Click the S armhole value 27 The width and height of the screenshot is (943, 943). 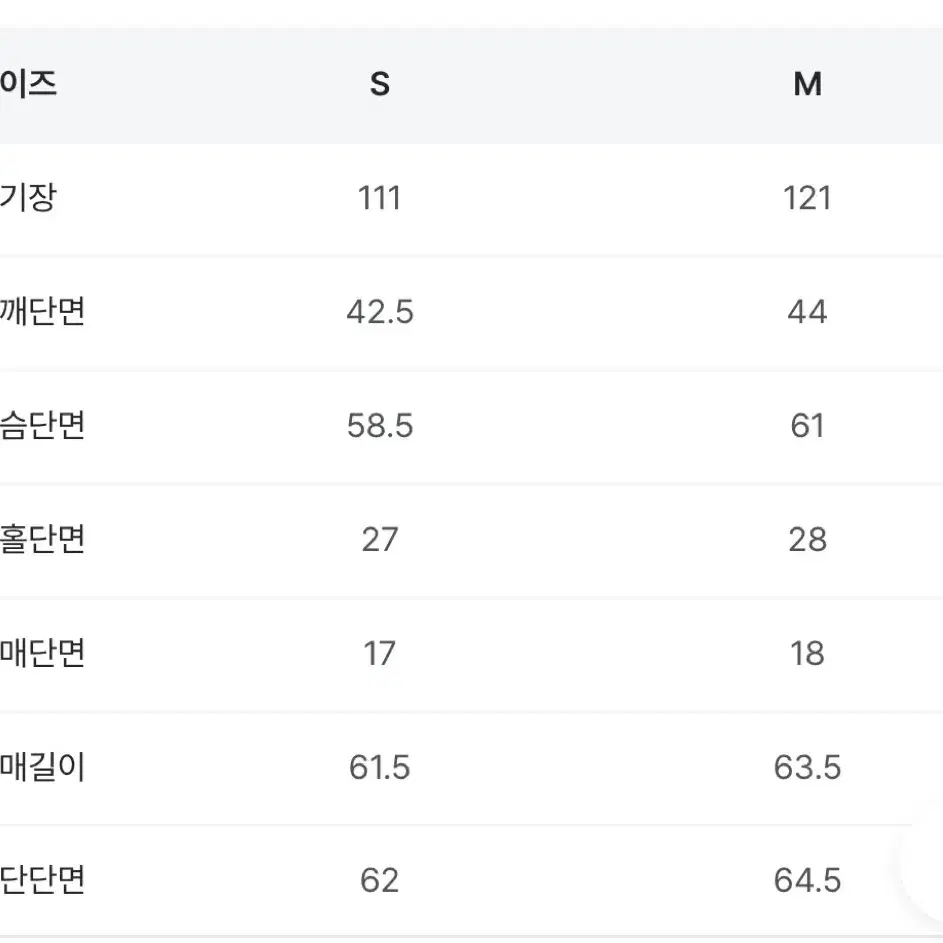379,539
